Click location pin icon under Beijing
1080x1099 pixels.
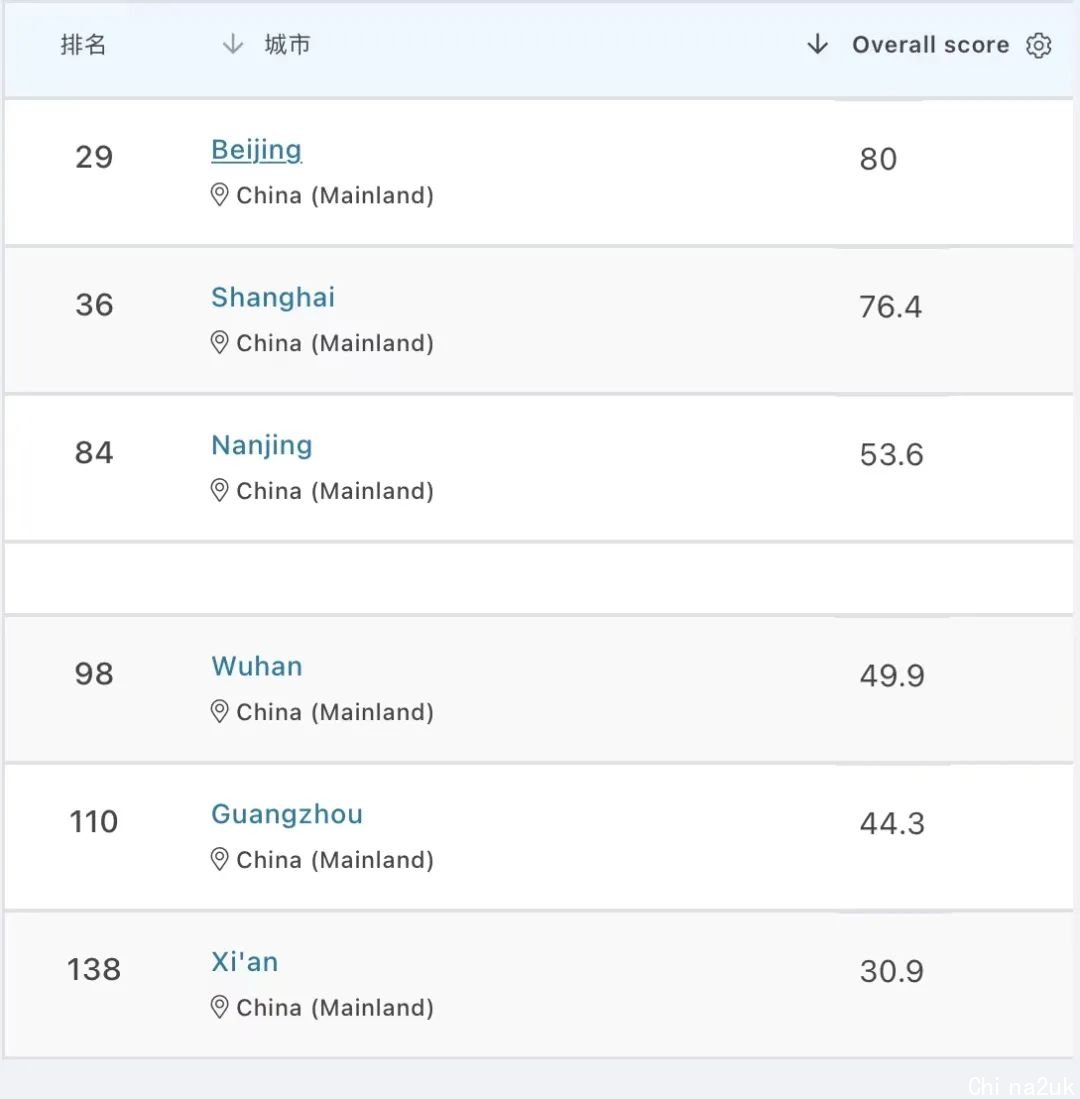(219, 195)
